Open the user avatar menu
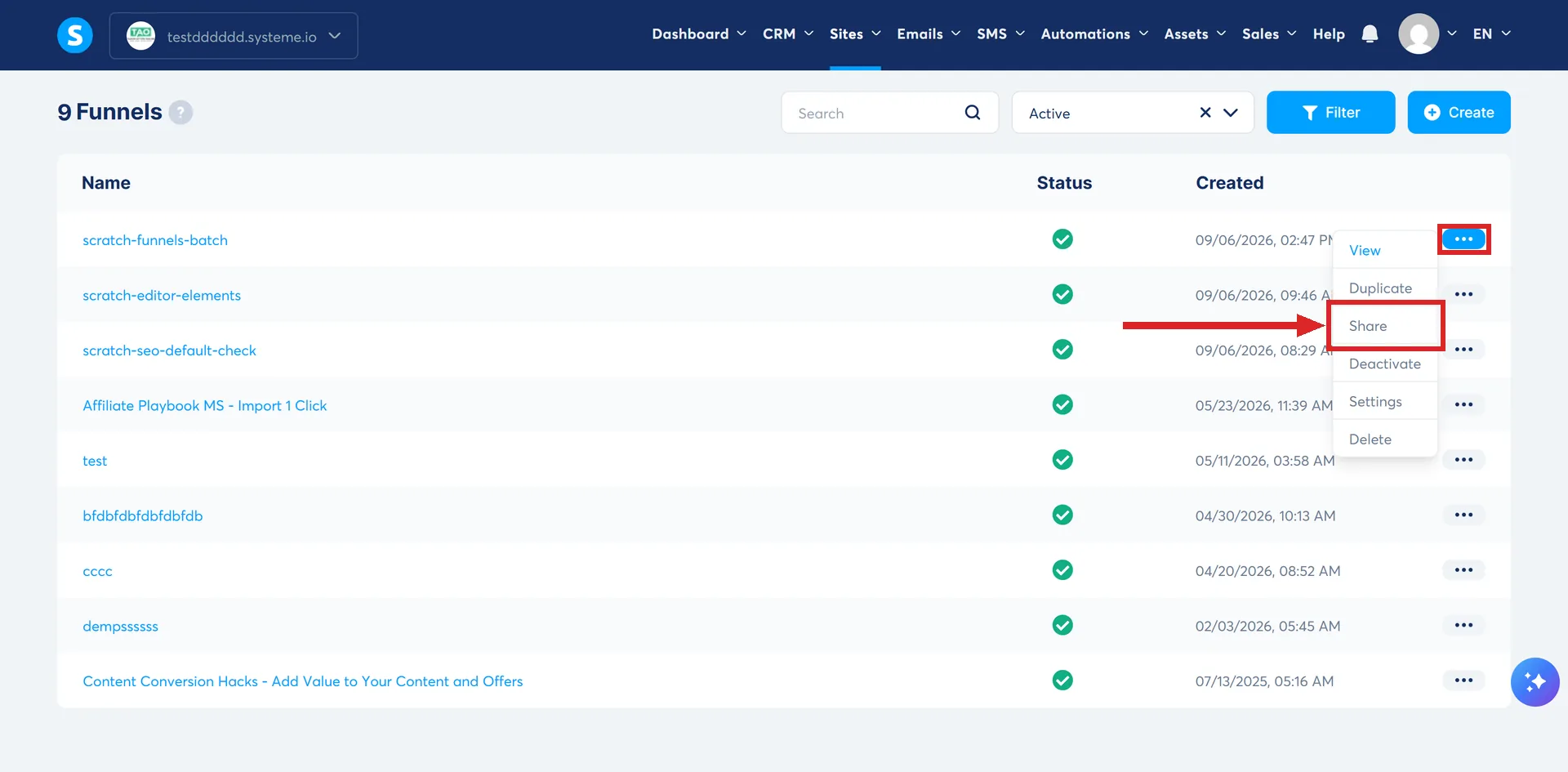 (1419, 33)
